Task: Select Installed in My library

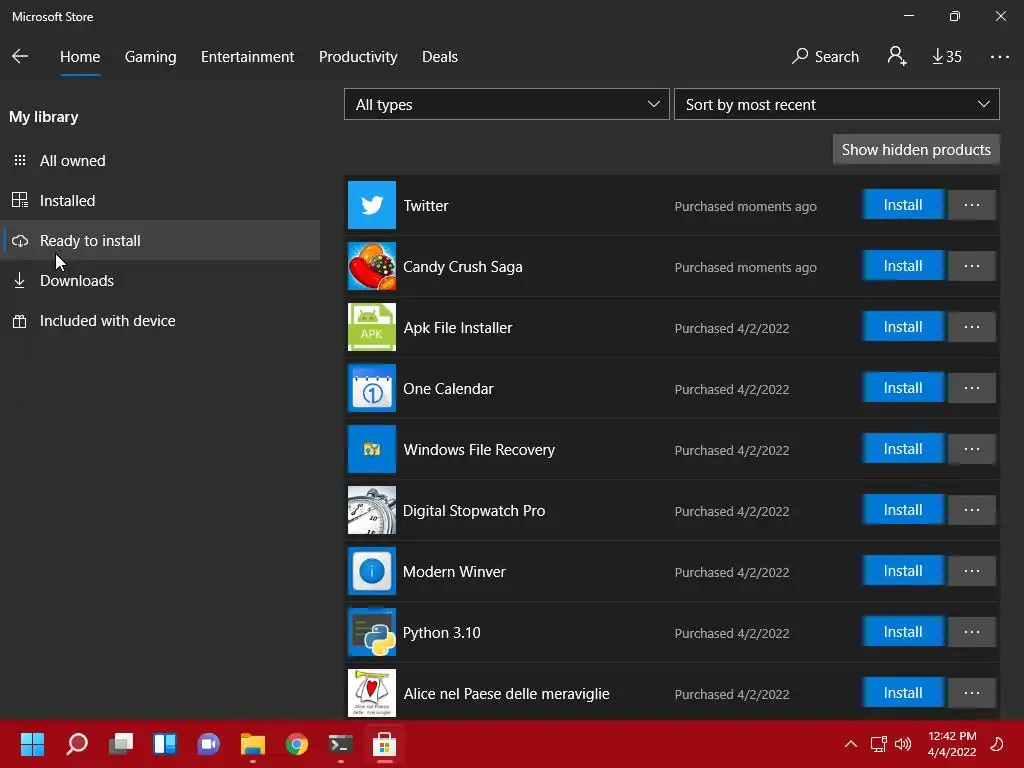Action: [161, 200]
